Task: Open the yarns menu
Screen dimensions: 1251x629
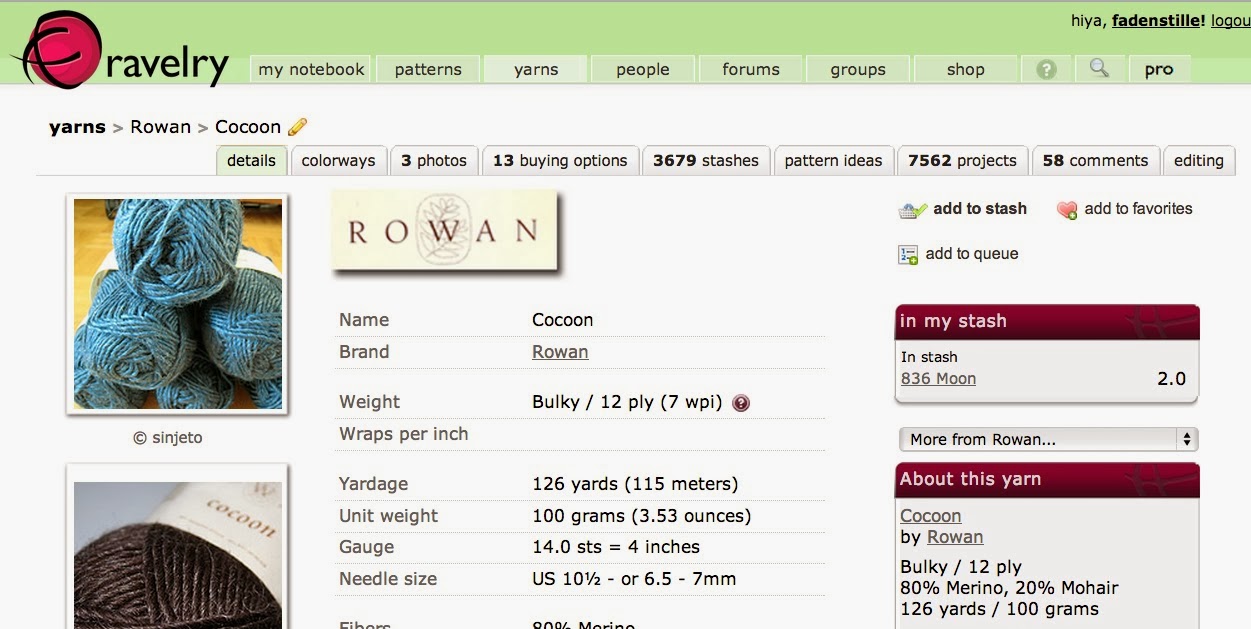Action: coord(536,69)
